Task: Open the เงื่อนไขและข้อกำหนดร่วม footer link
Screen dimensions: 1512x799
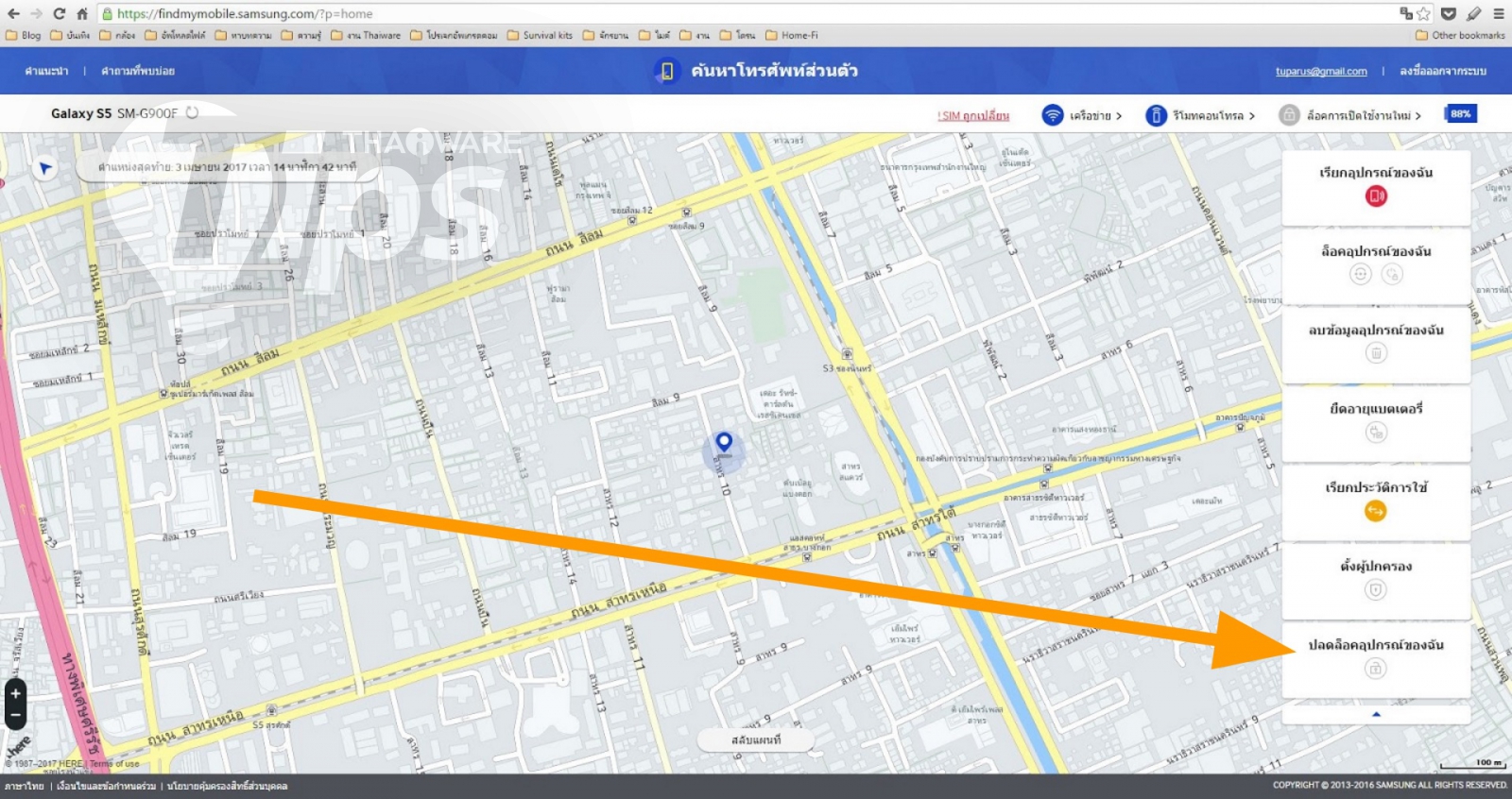Action: point(106,786)
